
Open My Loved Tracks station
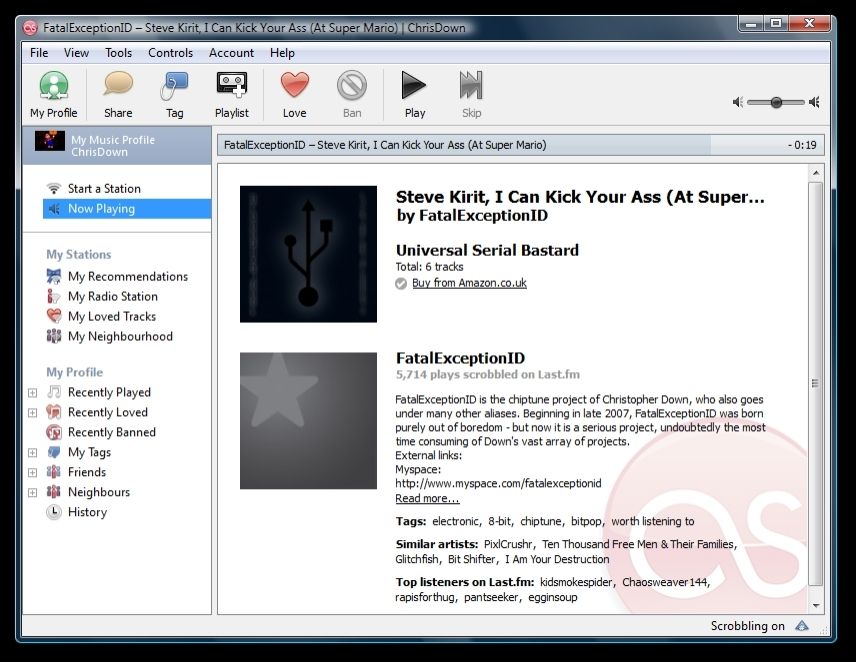tap(112, 317)
